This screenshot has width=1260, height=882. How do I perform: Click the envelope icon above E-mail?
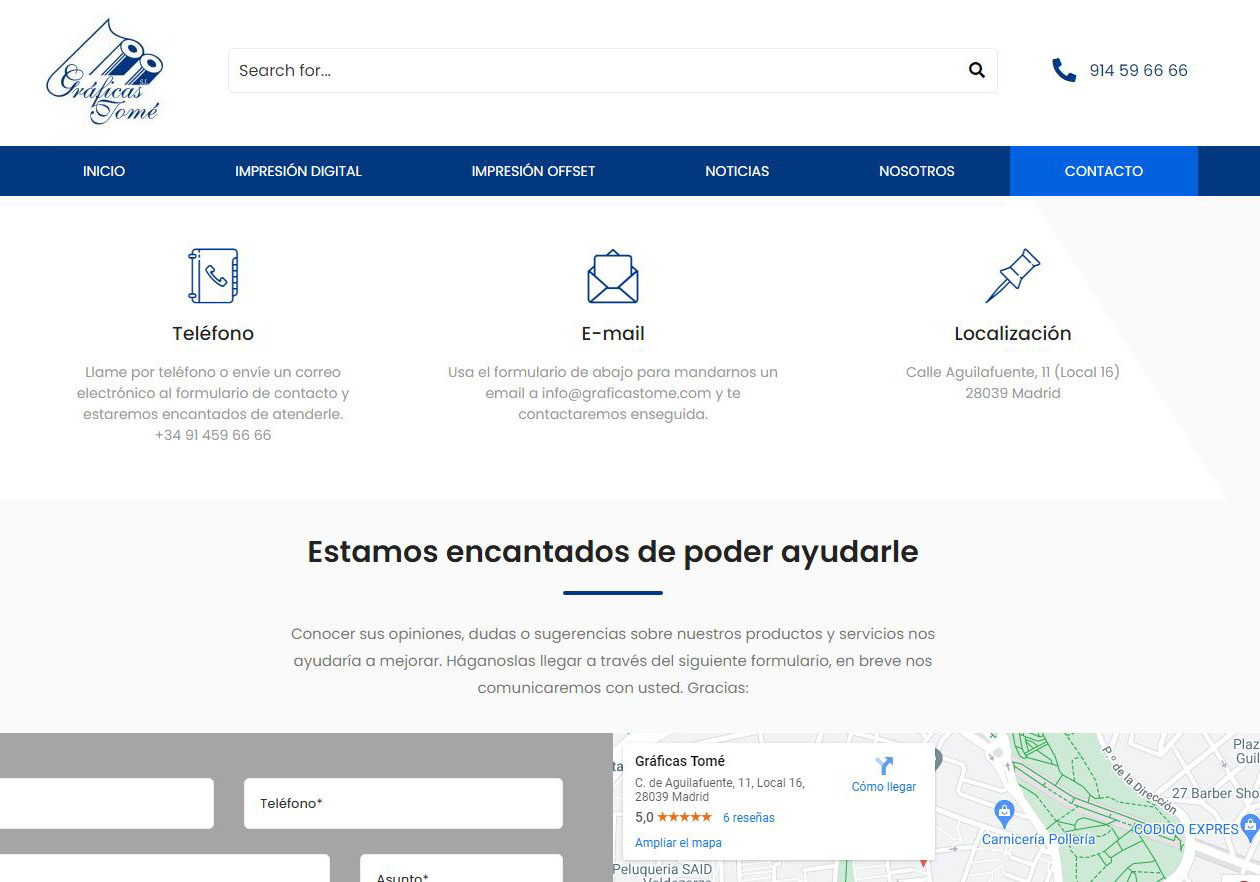click(x=612, y=277)
